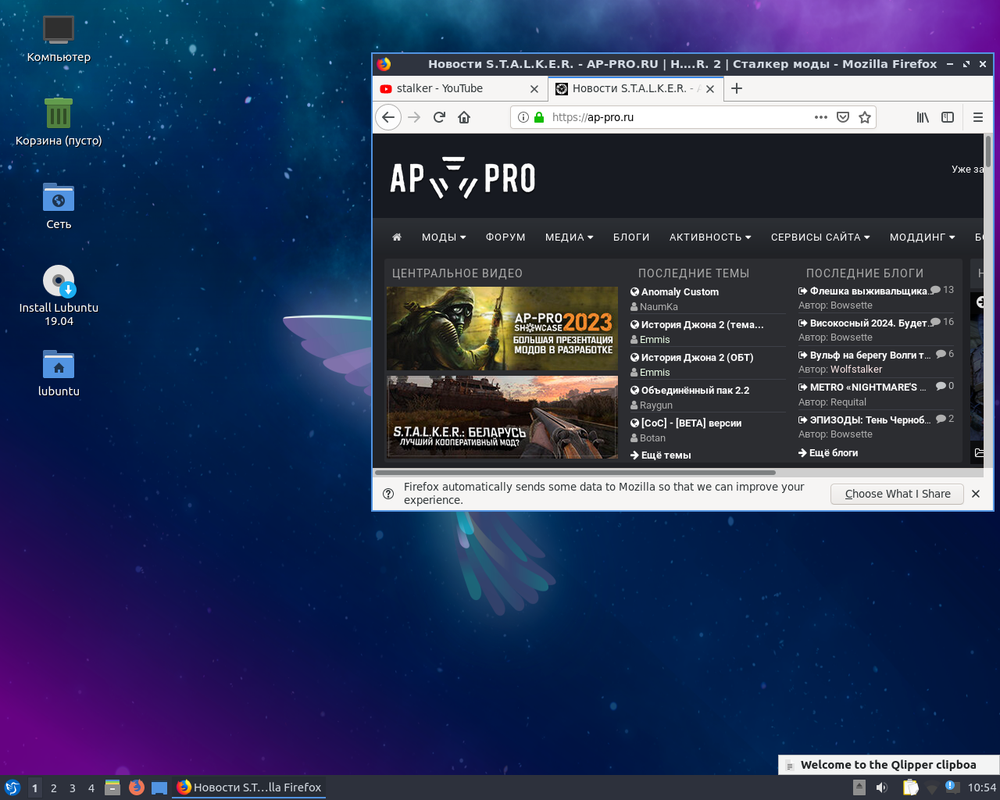Expand the АКТИВНОСТЬ dropdown menu

[x=710, y=237]
